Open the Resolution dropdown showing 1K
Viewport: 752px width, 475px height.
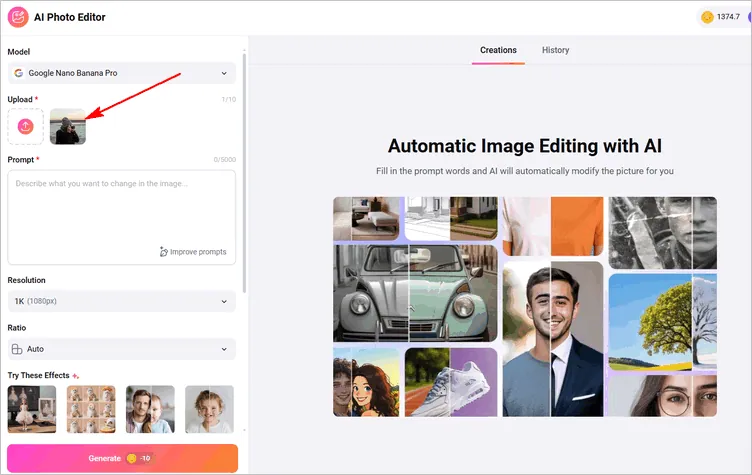coord(122,301)
